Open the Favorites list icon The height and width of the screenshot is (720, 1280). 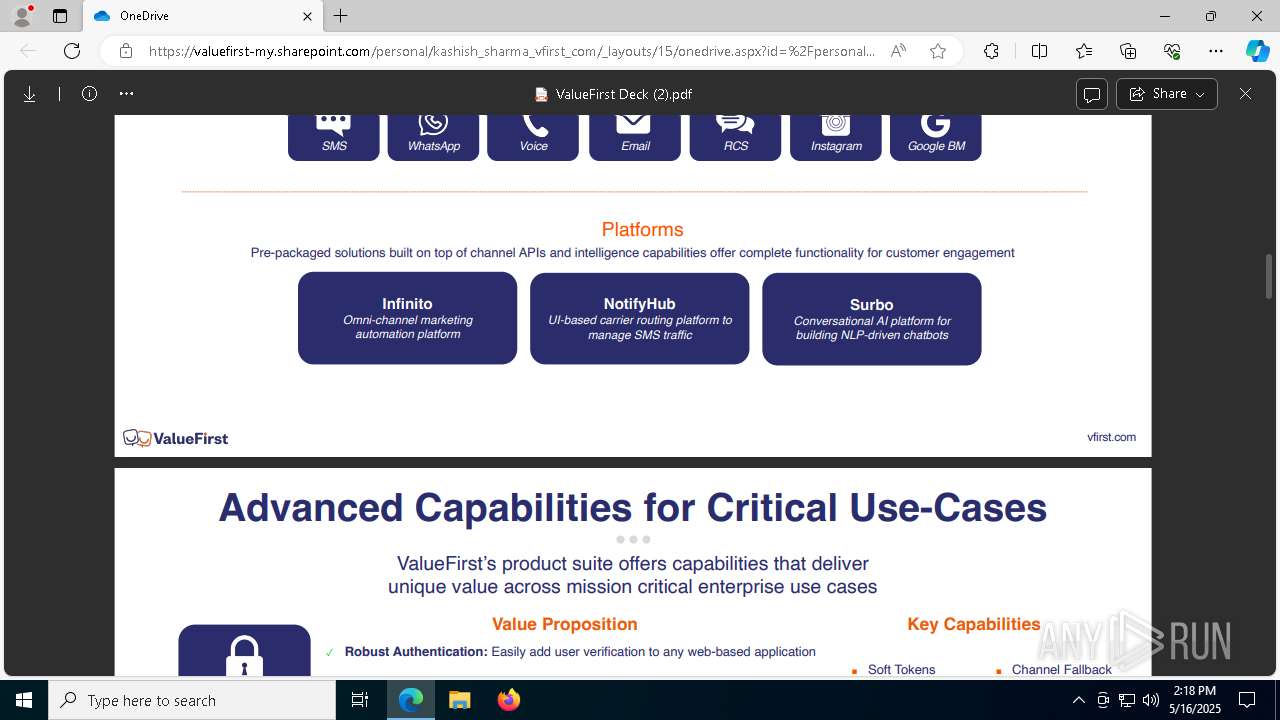click(1084, 51)
